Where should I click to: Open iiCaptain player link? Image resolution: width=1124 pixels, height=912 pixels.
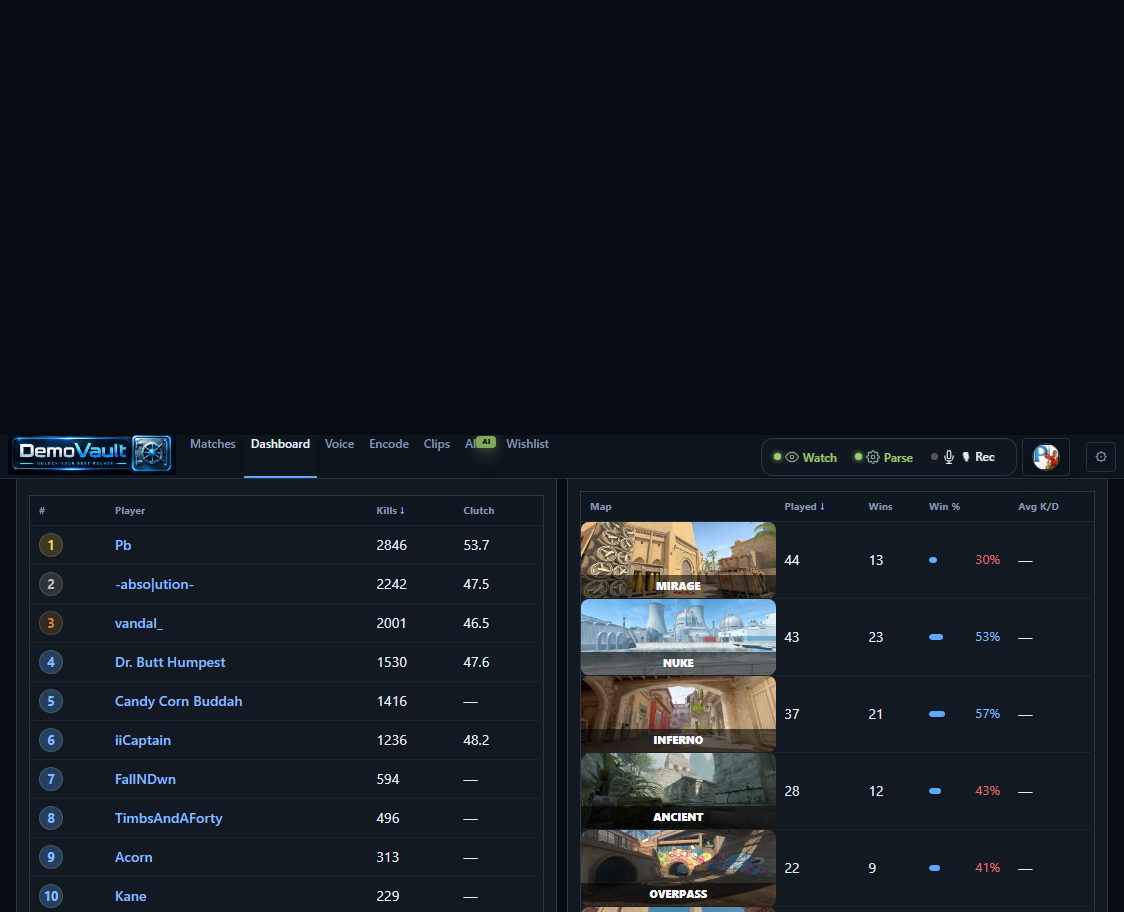[x=143, y=740]
